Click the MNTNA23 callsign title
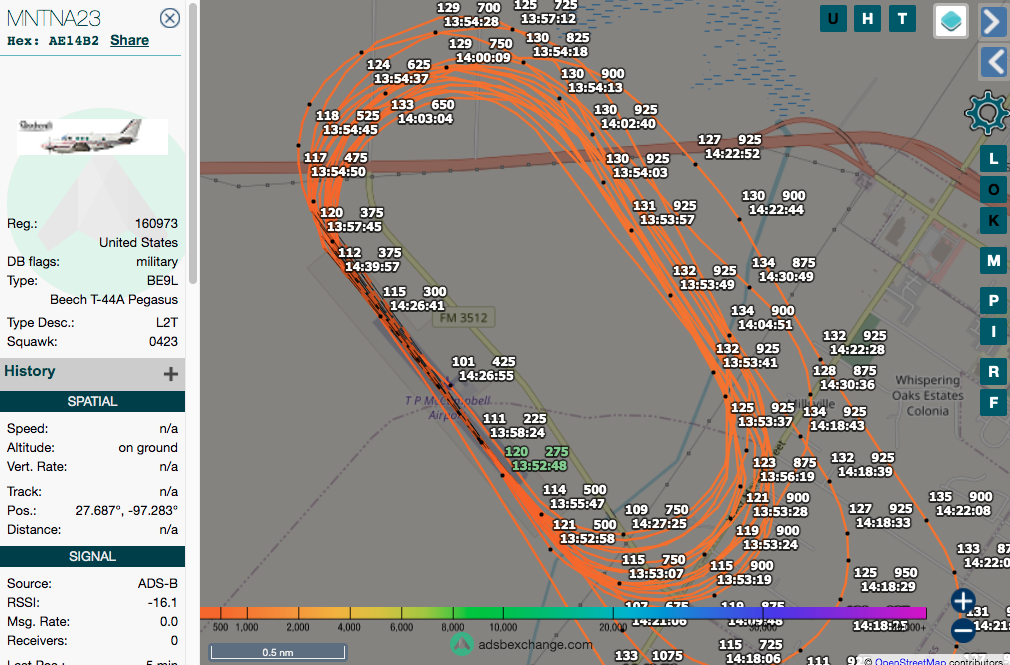 click(x=54, y=18)
